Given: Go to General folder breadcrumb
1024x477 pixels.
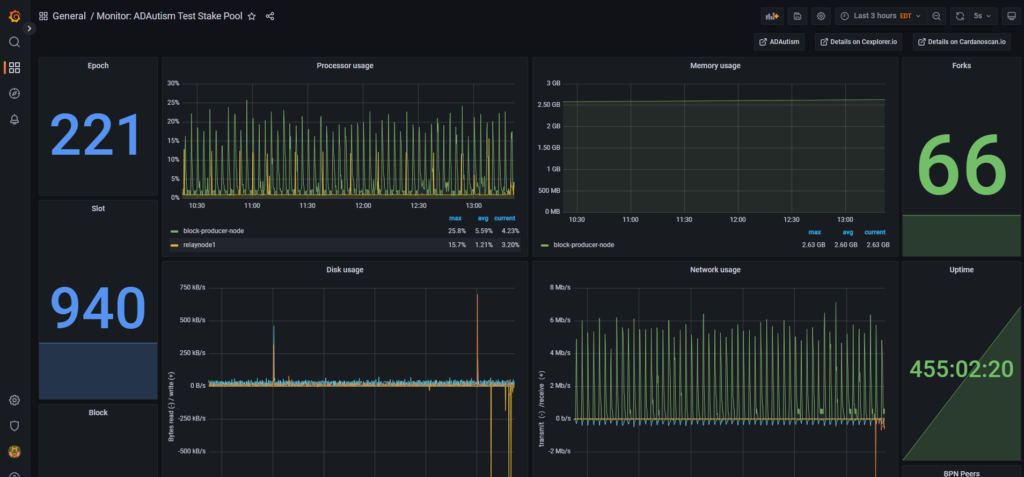Looking at the screenshot, I should coord(69,16).
